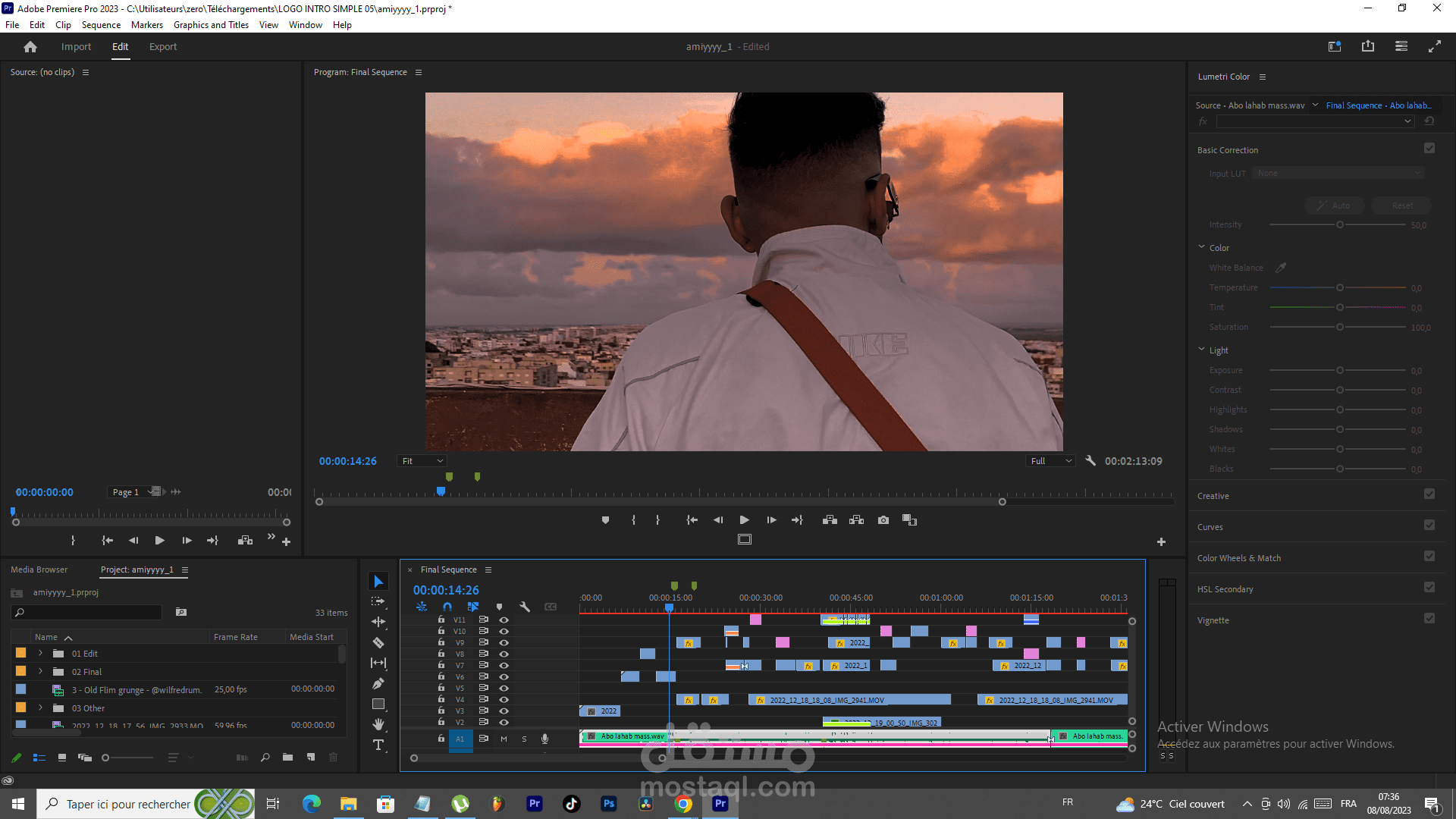Mute audio track A1
The image size is (1456, 819).
tap(504, 739)
